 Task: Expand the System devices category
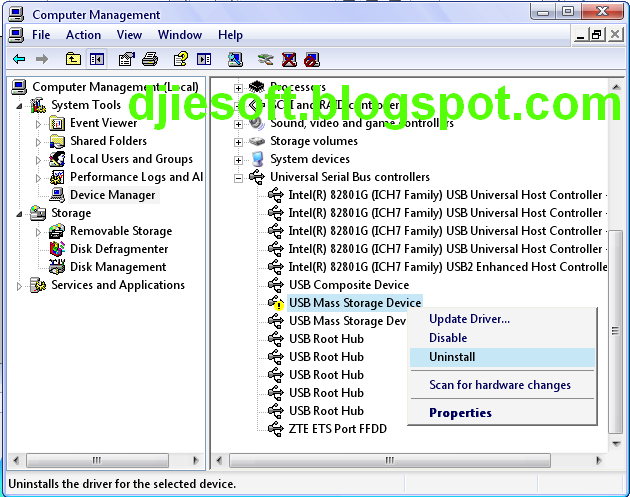(238, 160)
